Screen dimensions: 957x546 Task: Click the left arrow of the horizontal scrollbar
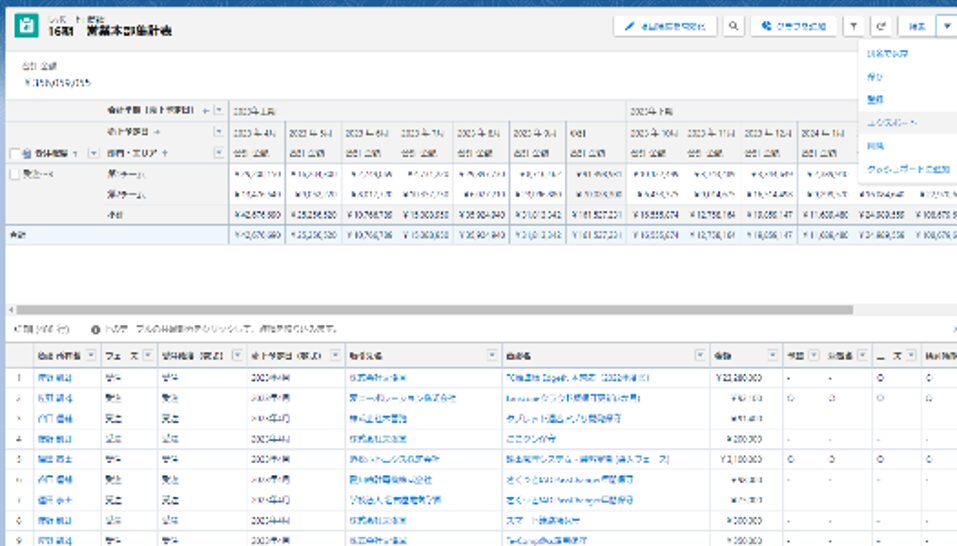[x=10, y=310]
